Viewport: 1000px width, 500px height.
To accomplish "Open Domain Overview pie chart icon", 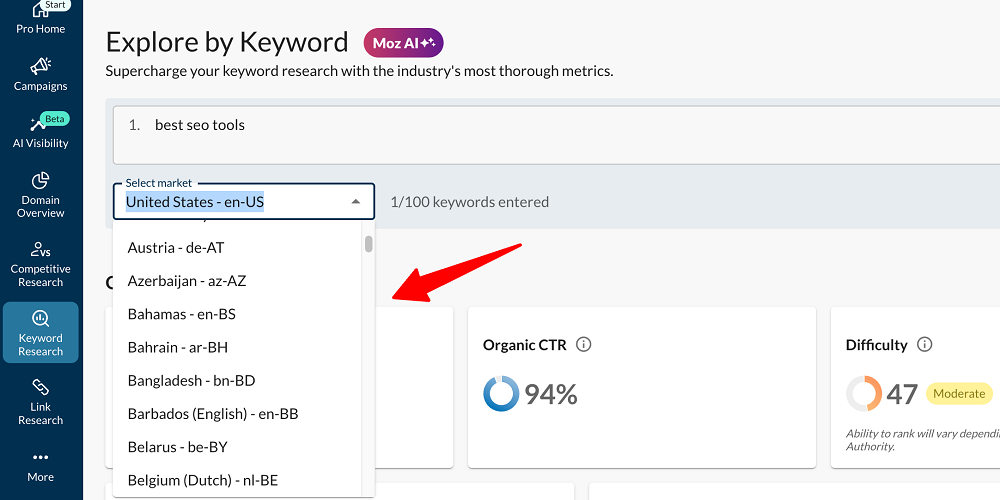I will [41, 180].
